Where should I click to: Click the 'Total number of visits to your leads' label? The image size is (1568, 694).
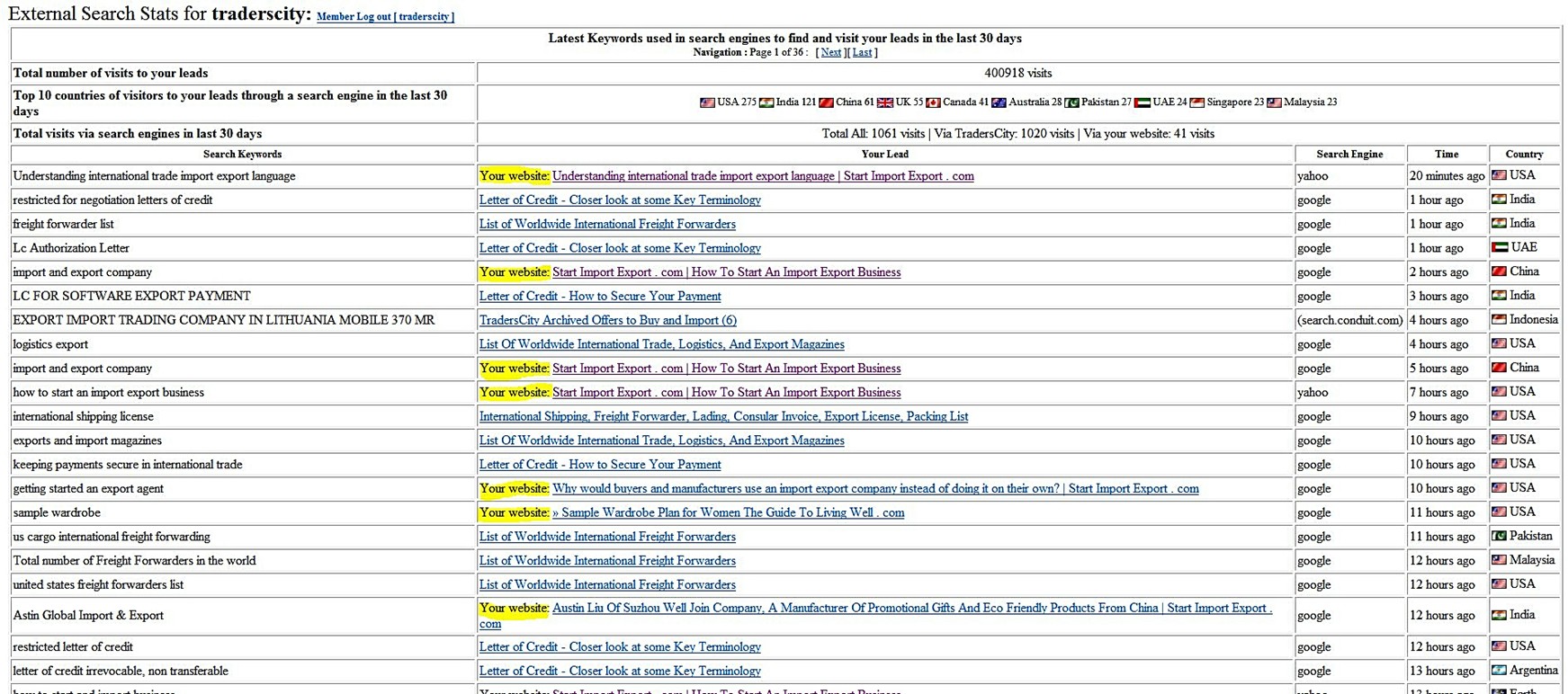[x=111, y=73]
